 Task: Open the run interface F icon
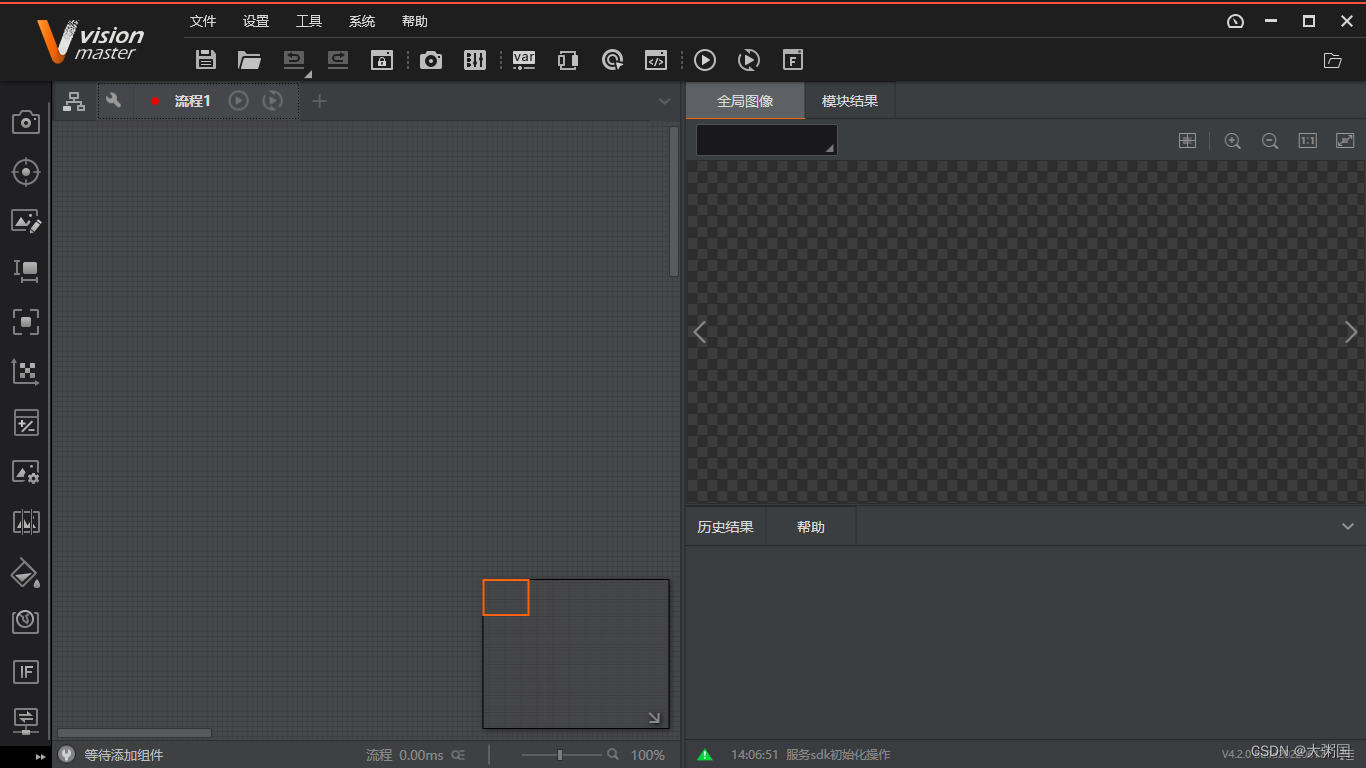792,60
